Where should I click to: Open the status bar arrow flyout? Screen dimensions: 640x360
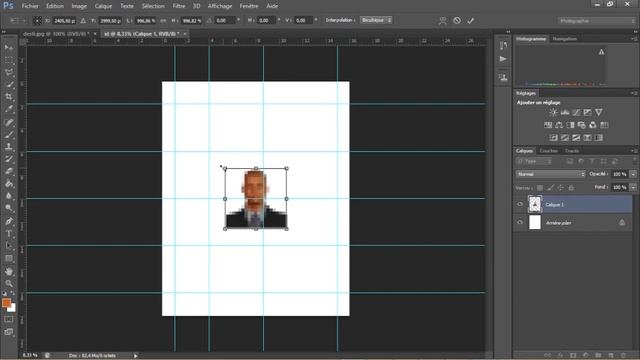(x=136, y=356)
